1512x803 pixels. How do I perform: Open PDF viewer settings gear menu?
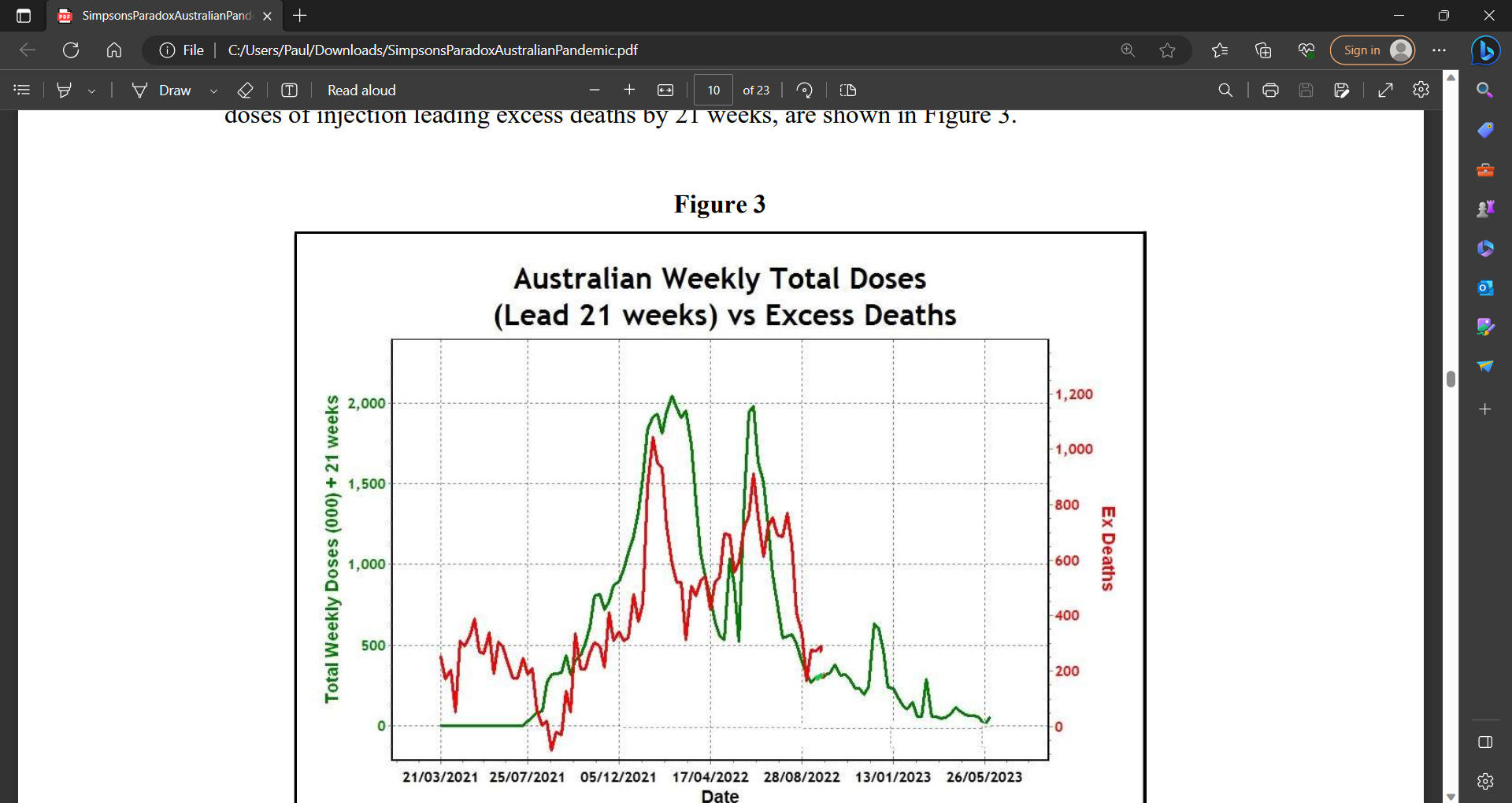pyautogui.click(x=1421, y=90)
